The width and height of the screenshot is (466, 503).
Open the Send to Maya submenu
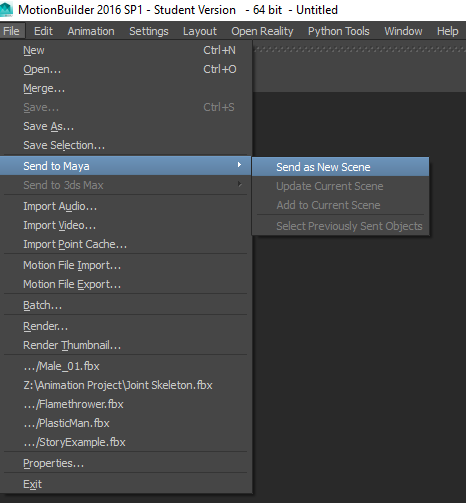[x=125, y=166]
